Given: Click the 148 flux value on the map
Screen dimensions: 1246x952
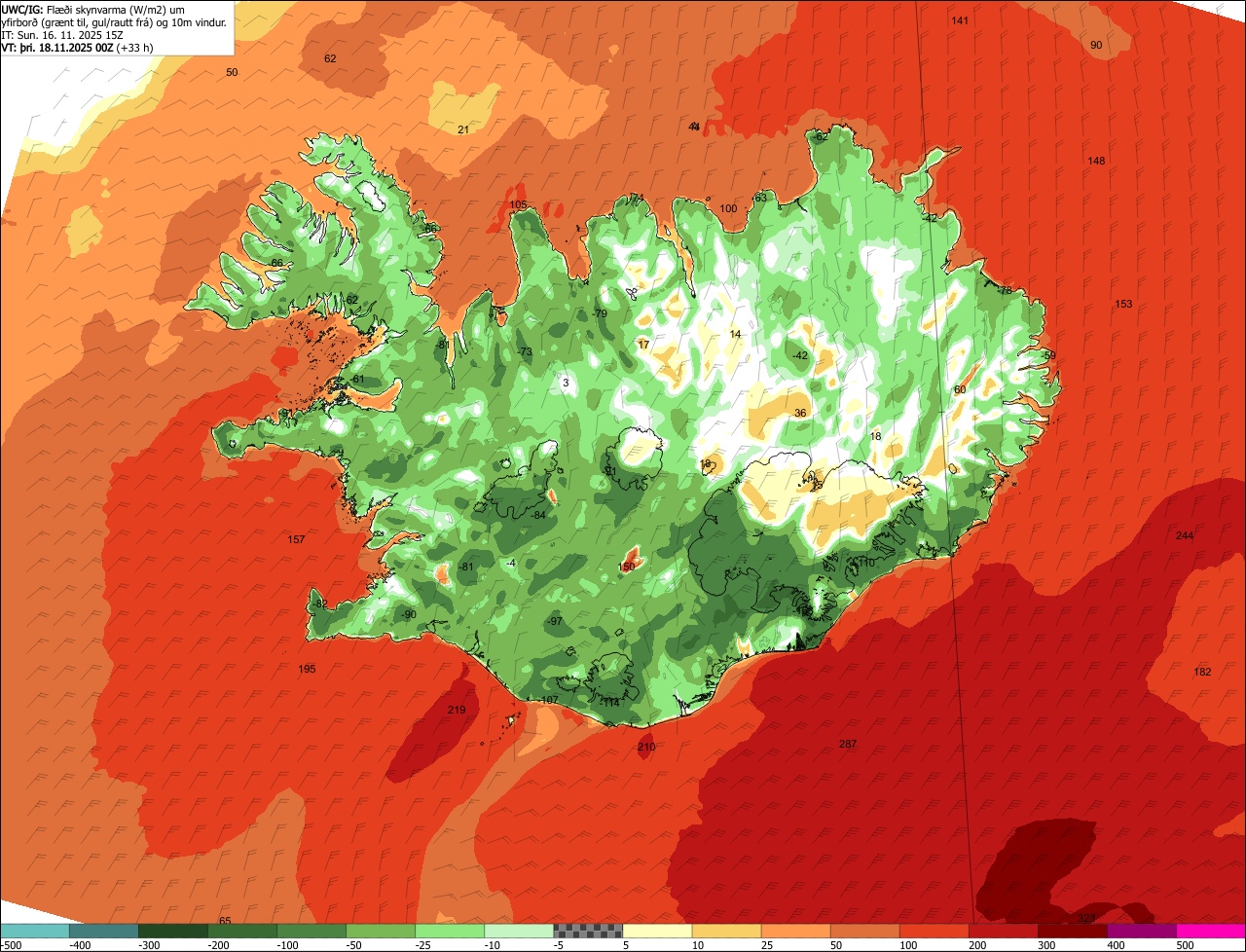Looking at the screenshot, I should (x=1096, y=161).
